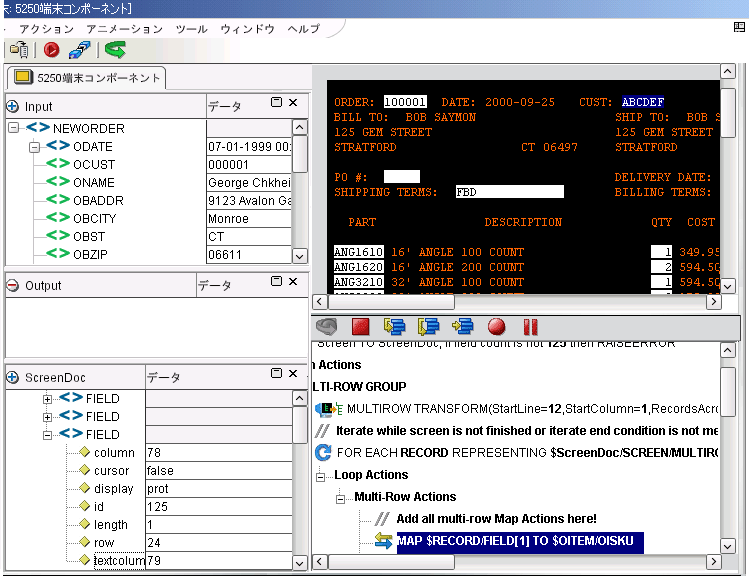Click the green return arrow icon
The image size is (749, 576).
tap(115, 49)
